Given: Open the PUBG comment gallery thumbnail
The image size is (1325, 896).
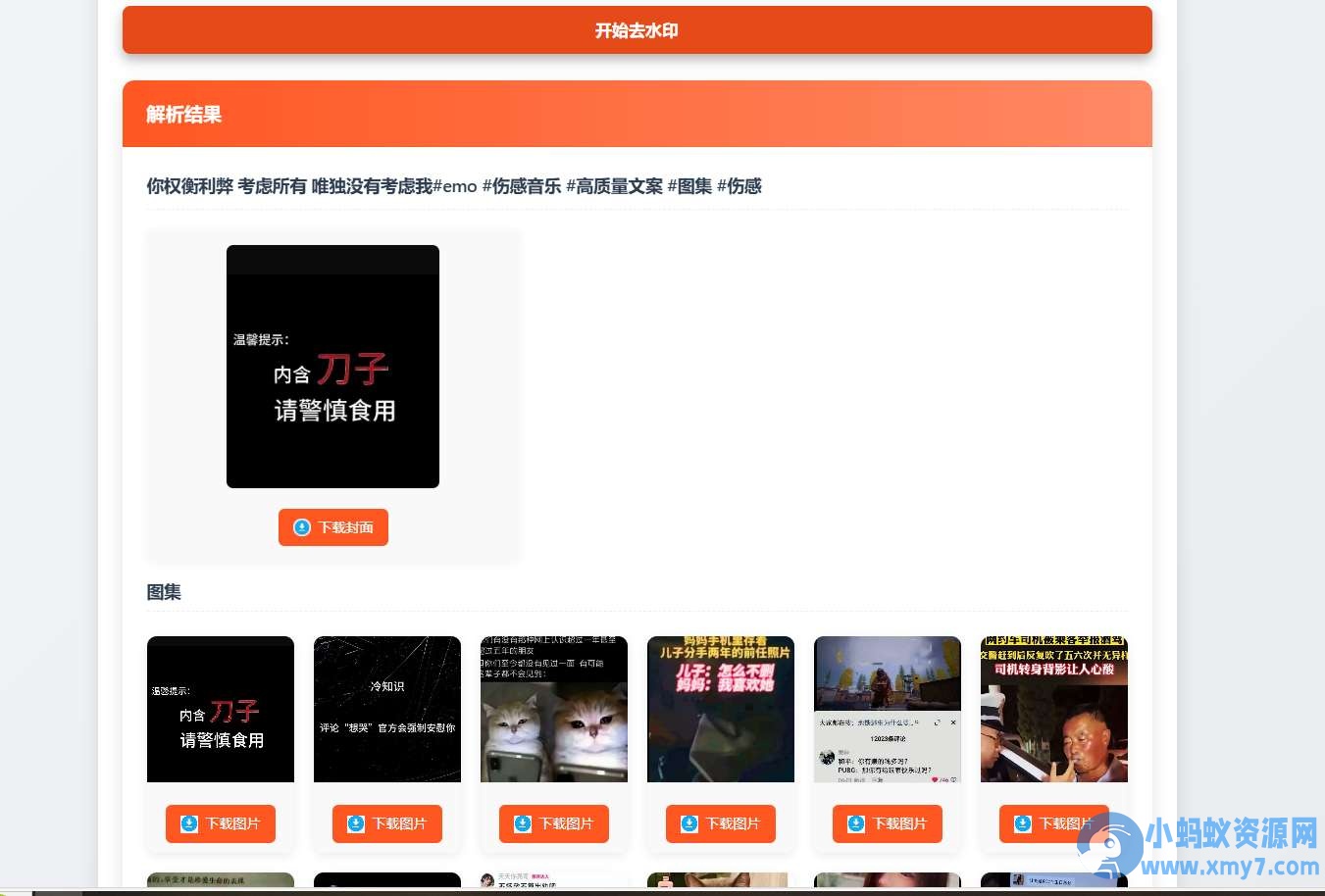Looking at the screenshot, I should [888, 710].
